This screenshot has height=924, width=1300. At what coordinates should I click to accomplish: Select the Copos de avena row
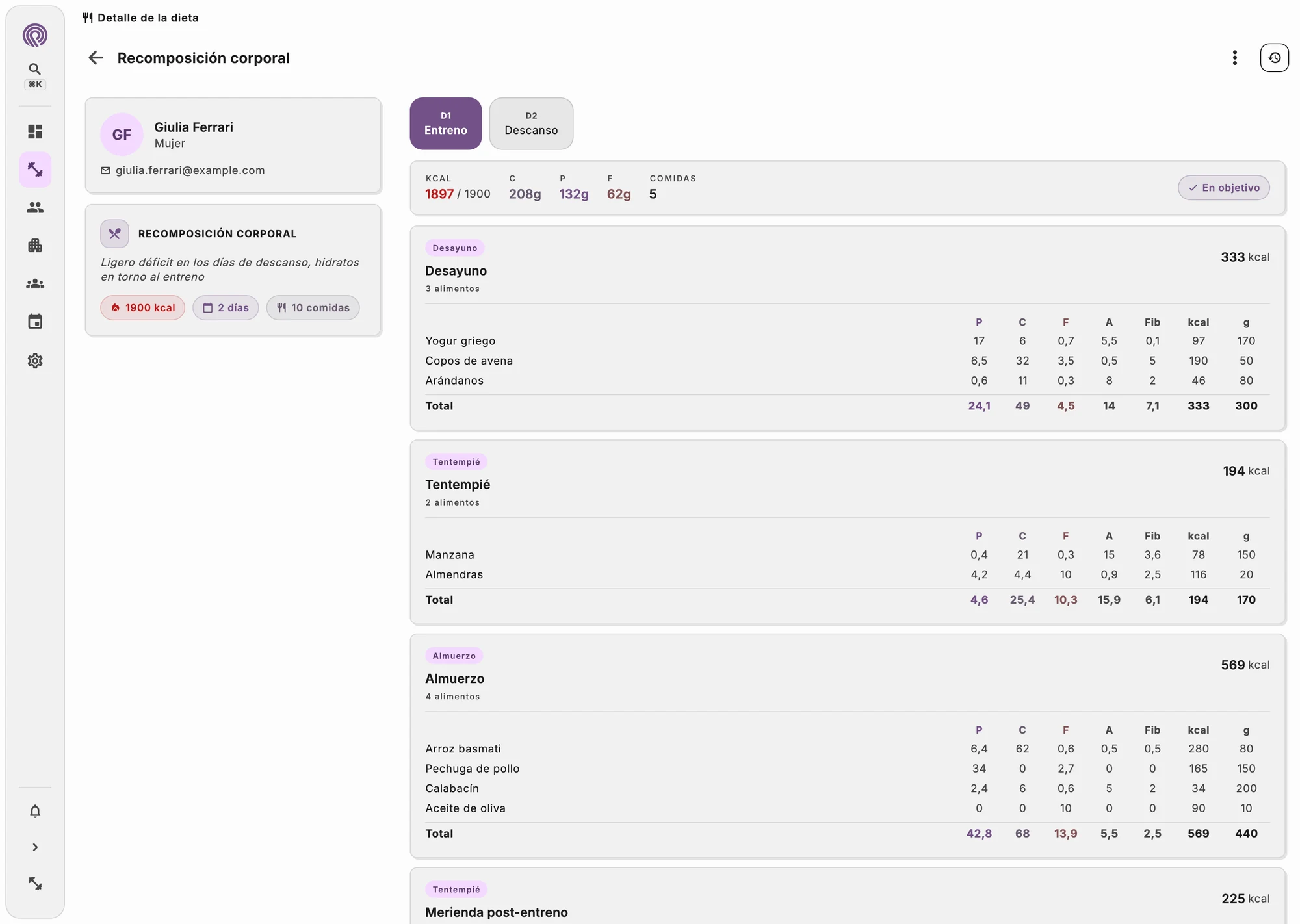[x=847, y=361]
